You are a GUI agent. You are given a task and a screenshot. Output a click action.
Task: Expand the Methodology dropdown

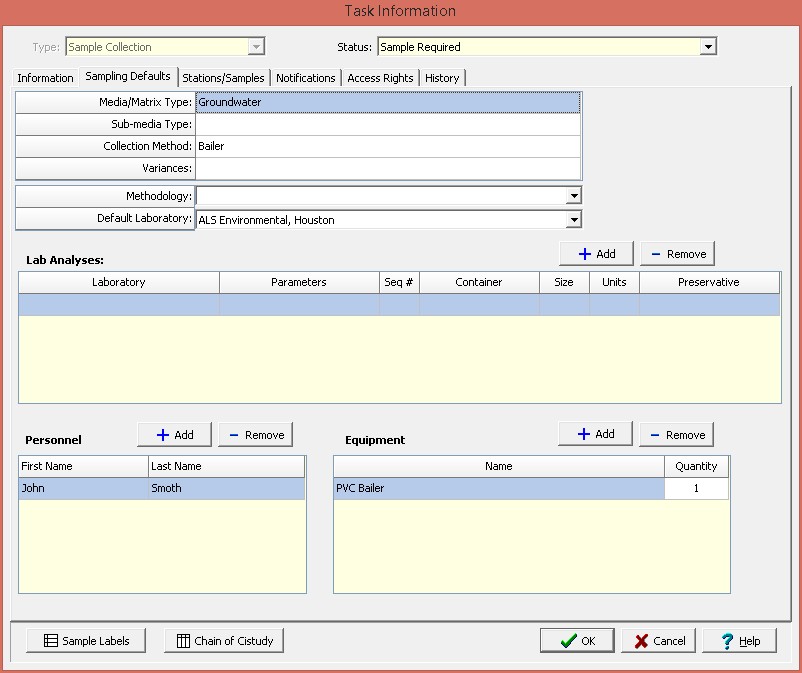[574, 197]
